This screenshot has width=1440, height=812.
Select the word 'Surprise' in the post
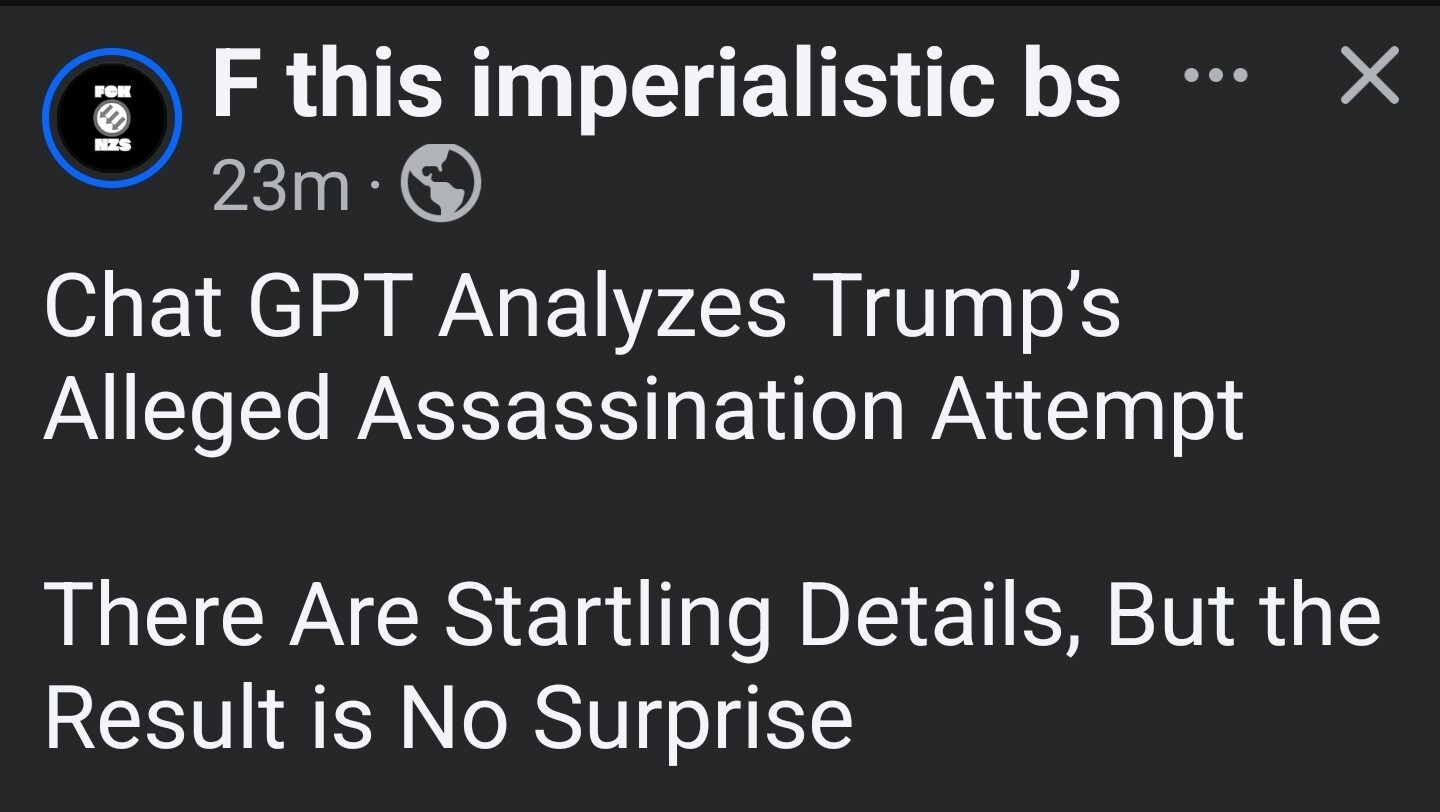[693, 719]
